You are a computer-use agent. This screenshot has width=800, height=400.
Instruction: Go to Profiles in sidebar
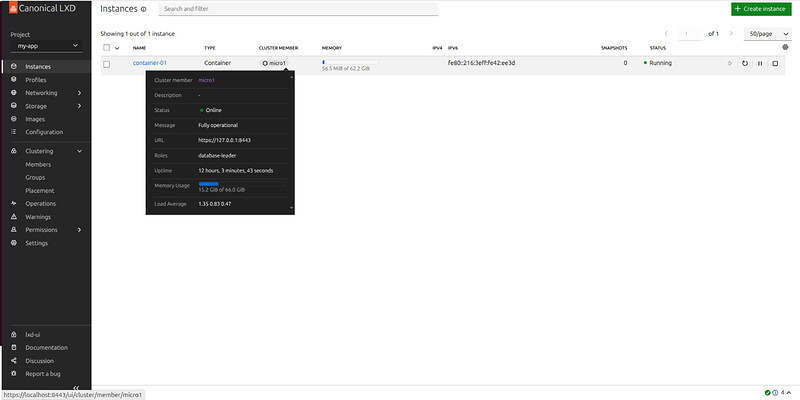[35, 80]
